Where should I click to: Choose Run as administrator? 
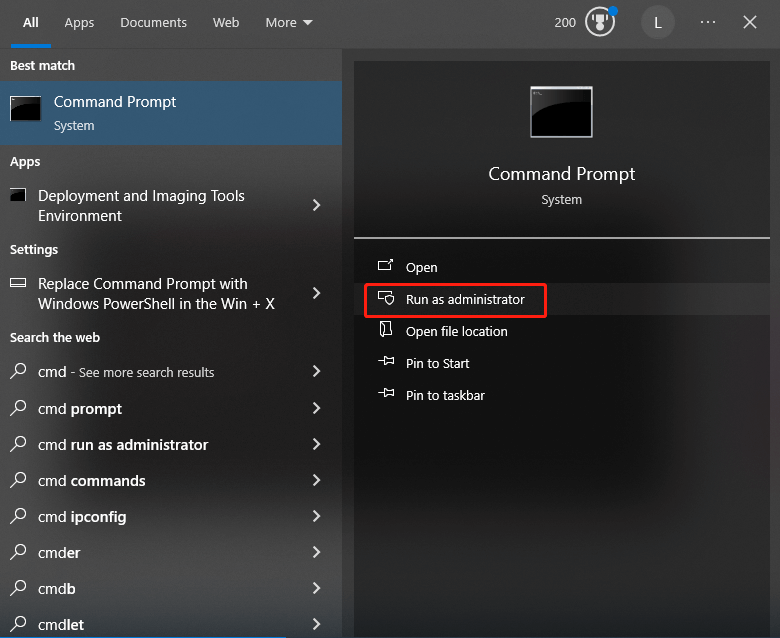[465, 299]
